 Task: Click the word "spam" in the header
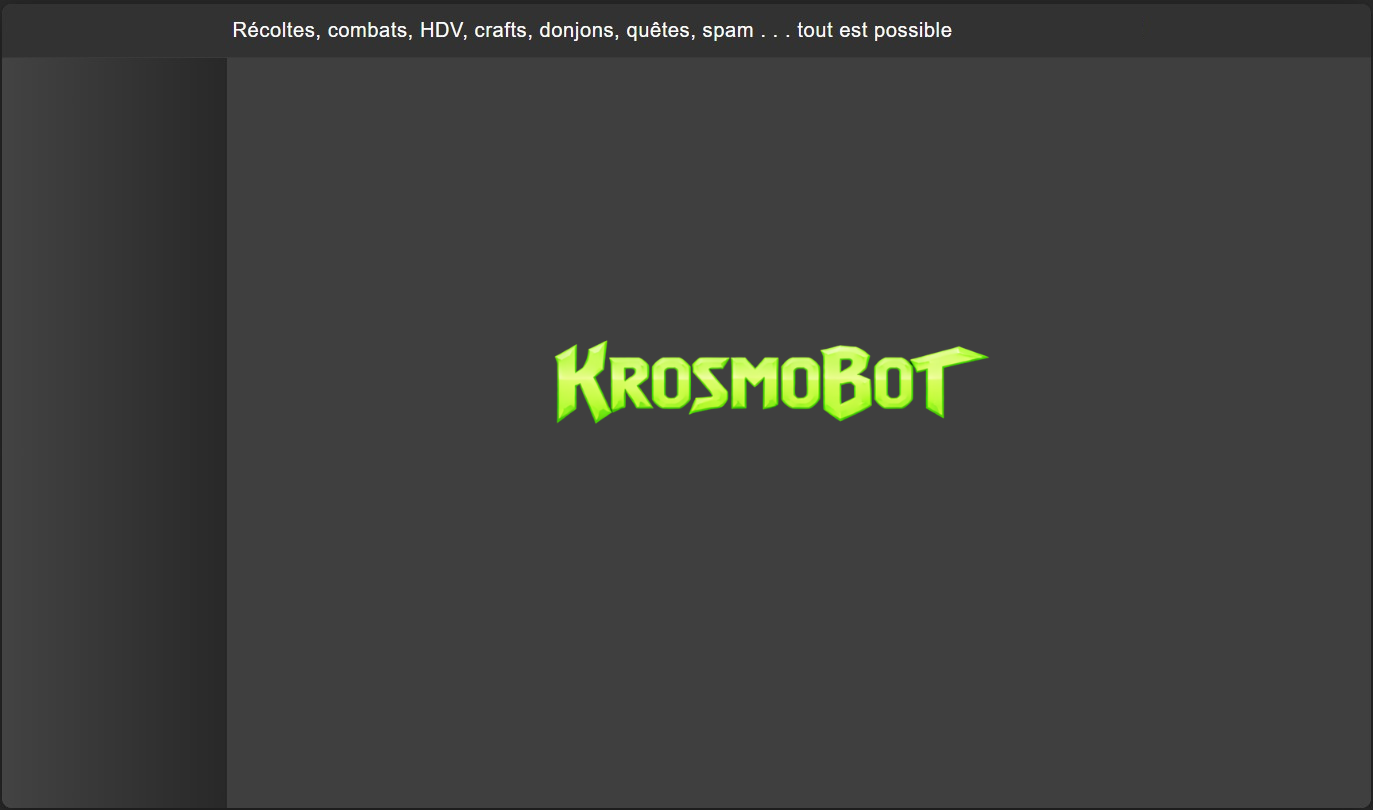pyautogui.click(x=727, y=30)
